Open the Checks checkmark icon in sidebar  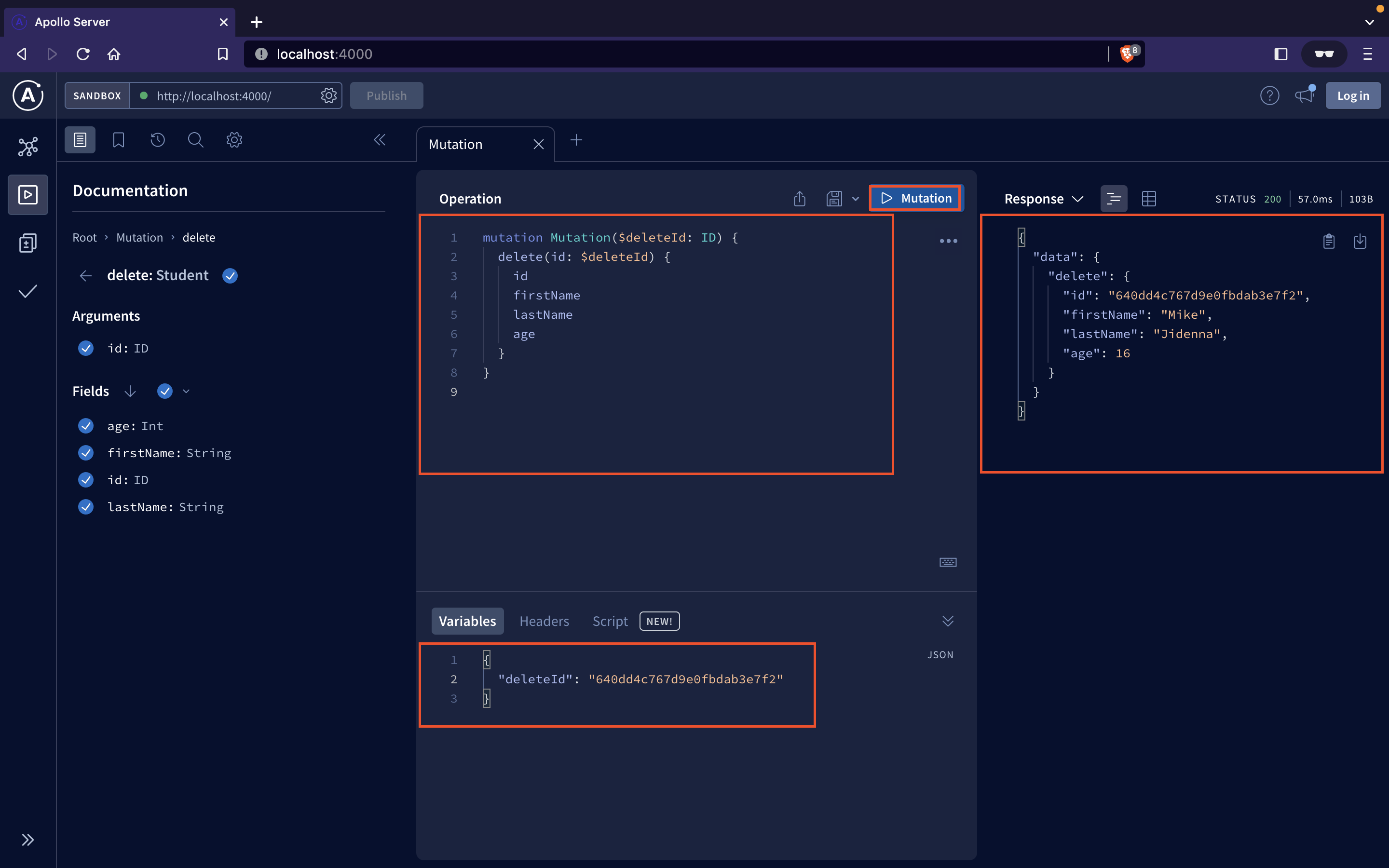27,291
